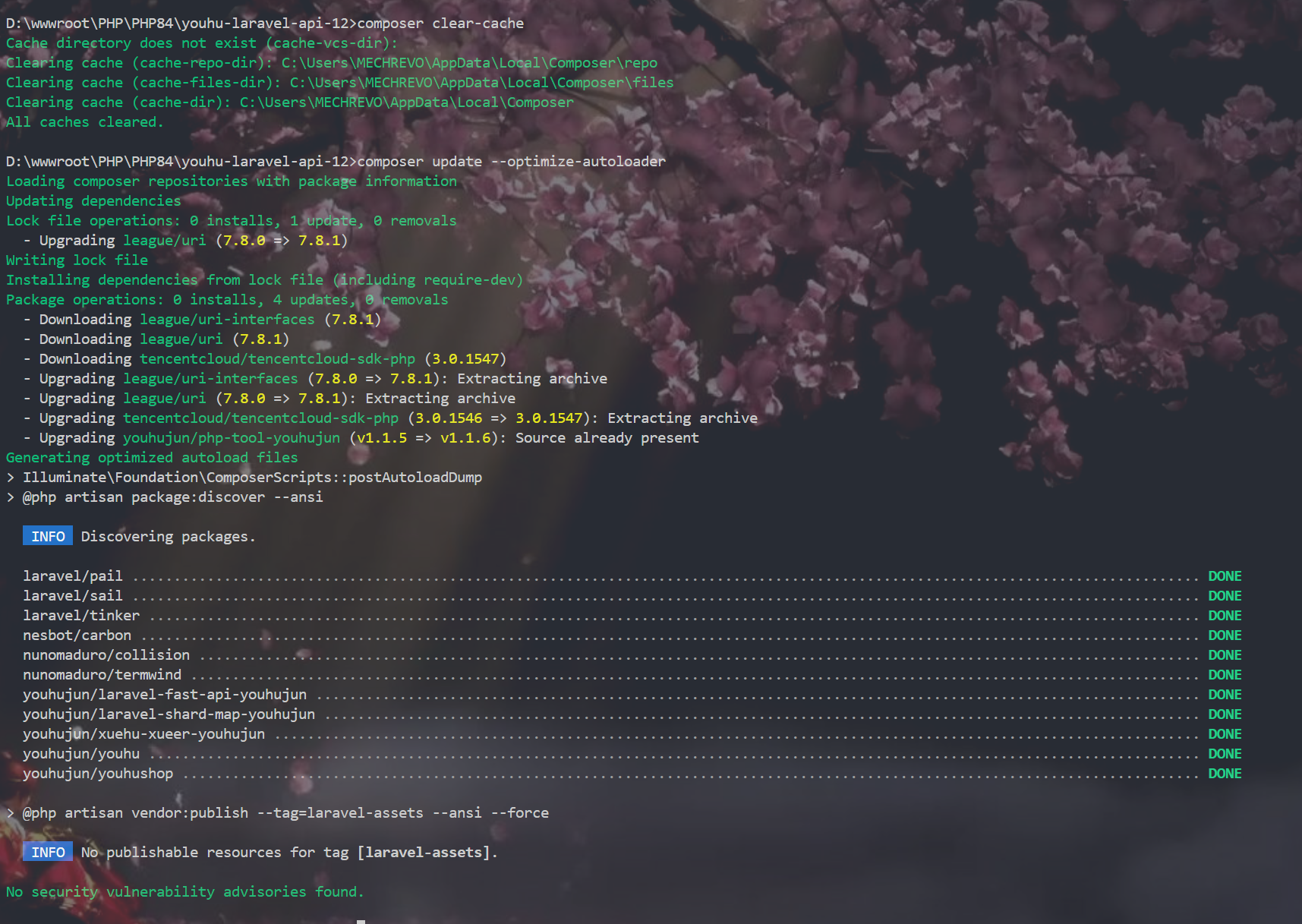
Task: Click the DONE status for youhujun/youhushop
Action: coord(1224,774)
